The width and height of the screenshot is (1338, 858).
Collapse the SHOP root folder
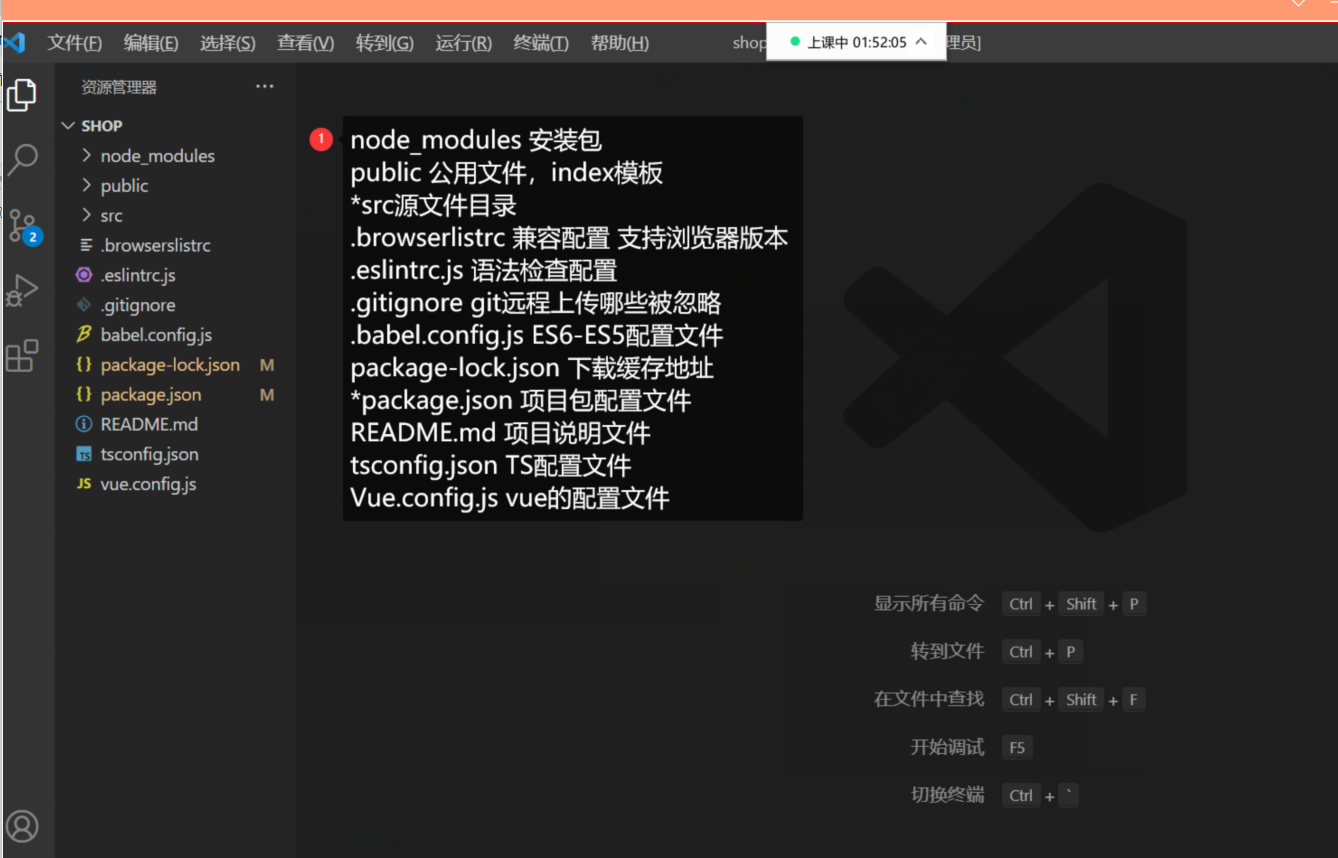[x=68, y=126]
